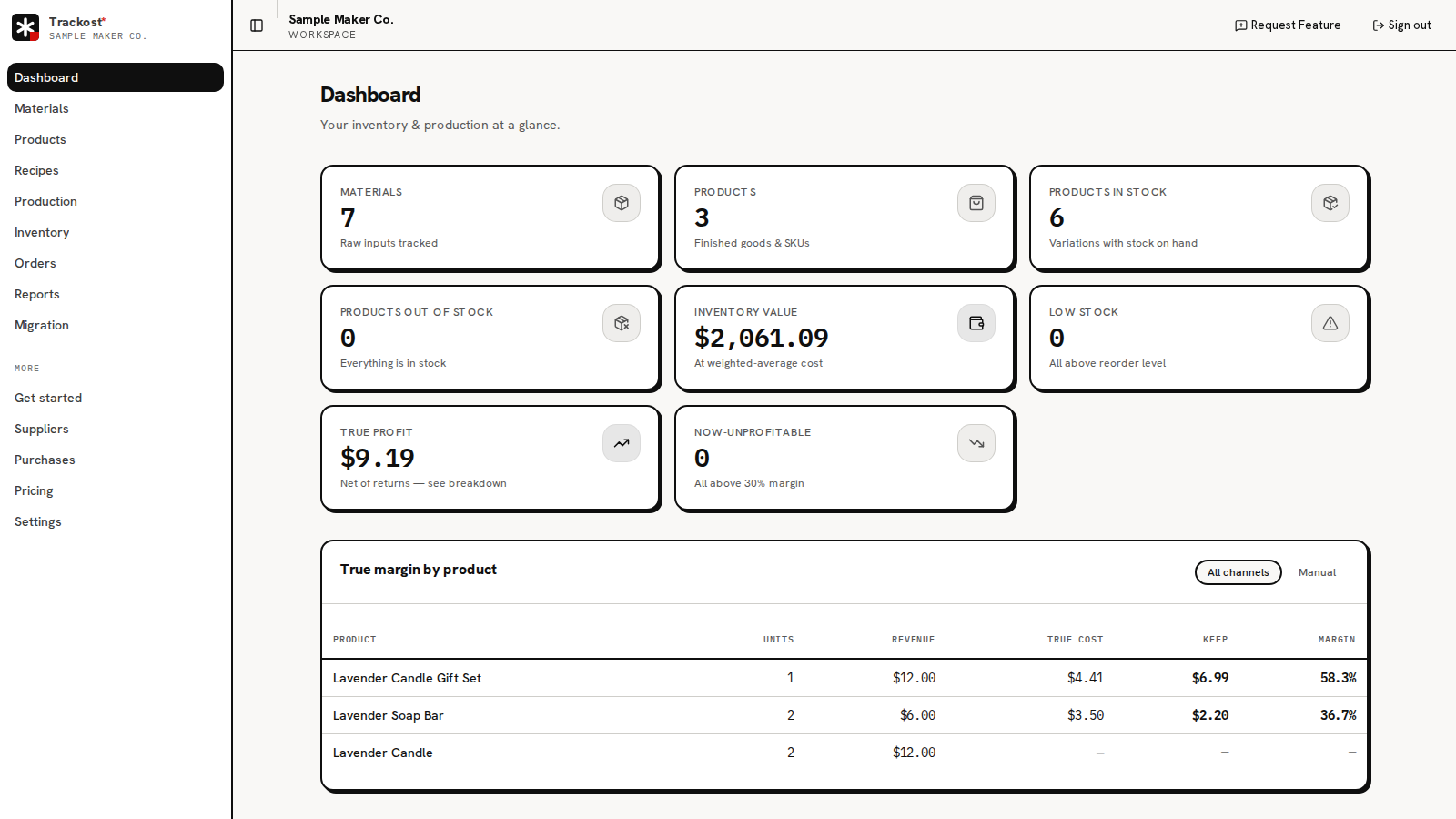Switch to the Manual channel filter
This screenshot has width=1456, height=819.
tap(1317, 572)
